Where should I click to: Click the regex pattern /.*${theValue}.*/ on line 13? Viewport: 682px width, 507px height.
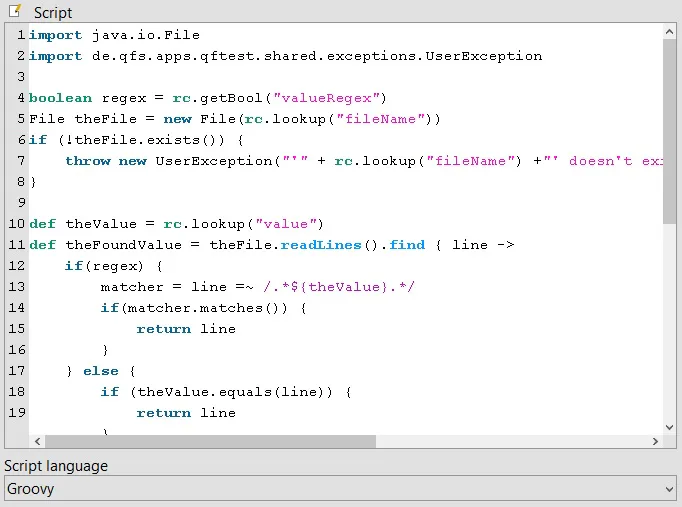click(x=339, y=287)
